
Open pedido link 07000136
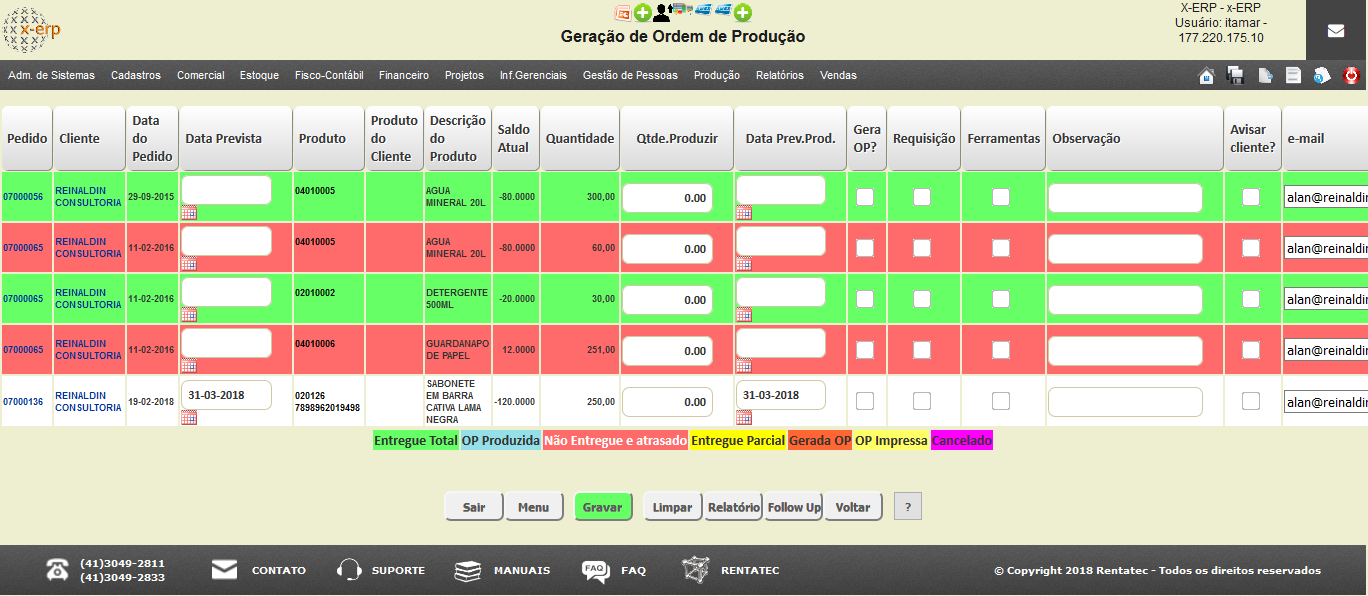click(x=23, y=401)
